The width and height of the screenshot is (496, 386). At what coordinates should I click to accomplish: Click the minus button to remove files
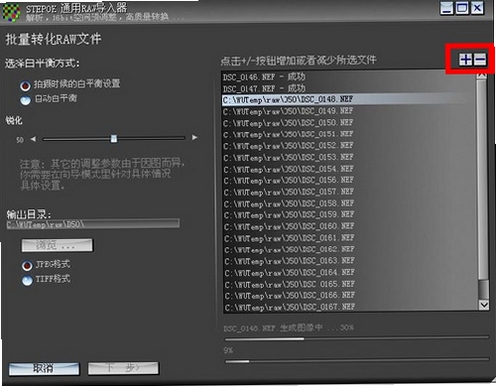(480, 60)
